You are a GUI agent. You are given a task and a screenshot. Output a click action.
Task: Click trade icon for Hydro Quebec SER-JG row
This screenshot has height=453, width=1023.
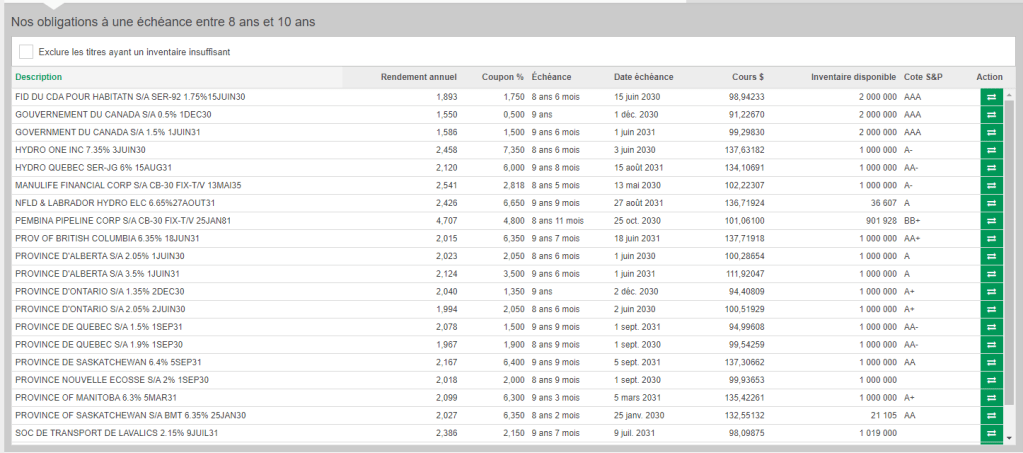point(990,168)
